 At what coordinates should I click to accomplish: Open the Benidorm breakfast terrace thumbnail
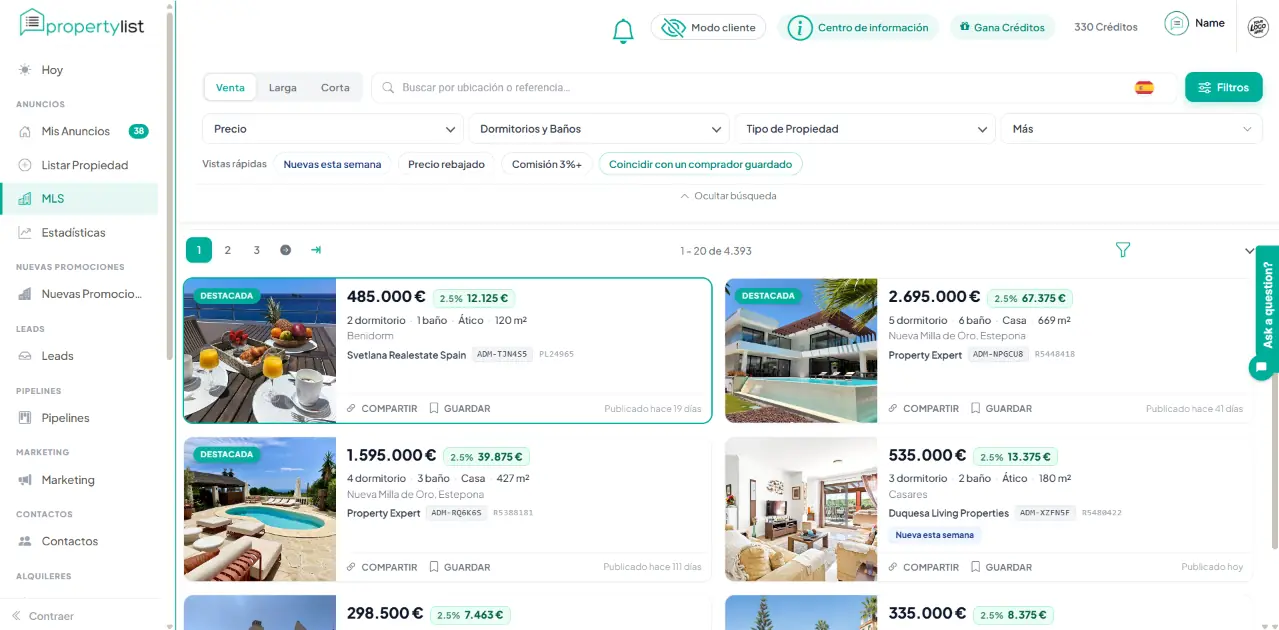(260, 351)
